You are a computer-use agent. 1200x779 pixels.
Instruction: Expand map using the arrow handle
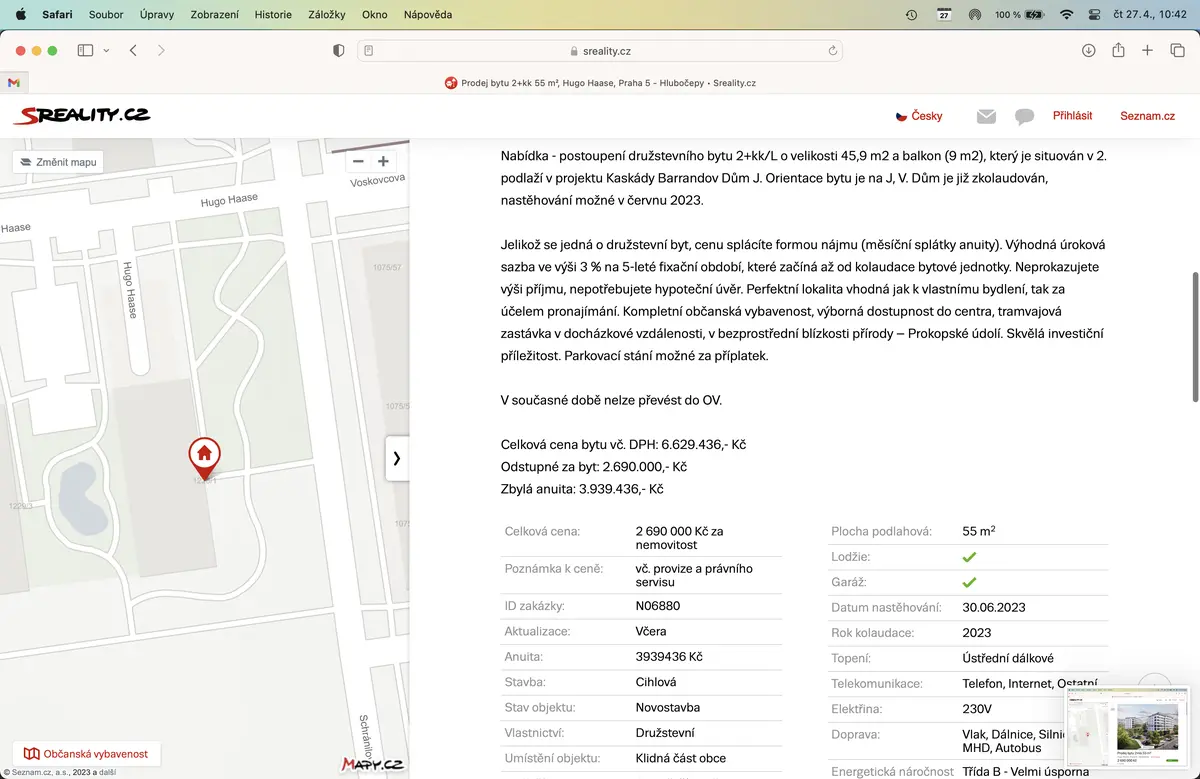click(397, 458)
